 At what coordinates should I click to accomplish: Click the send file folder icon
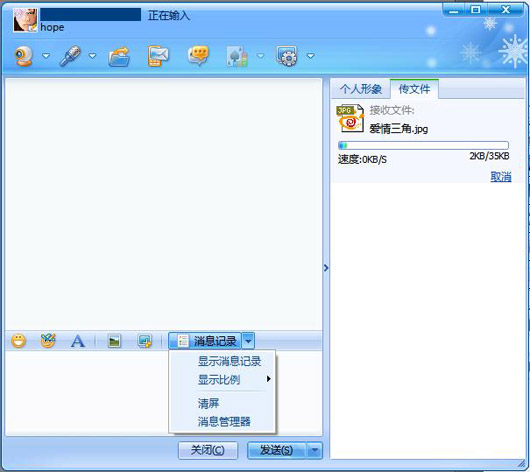(x=119, y=56)
